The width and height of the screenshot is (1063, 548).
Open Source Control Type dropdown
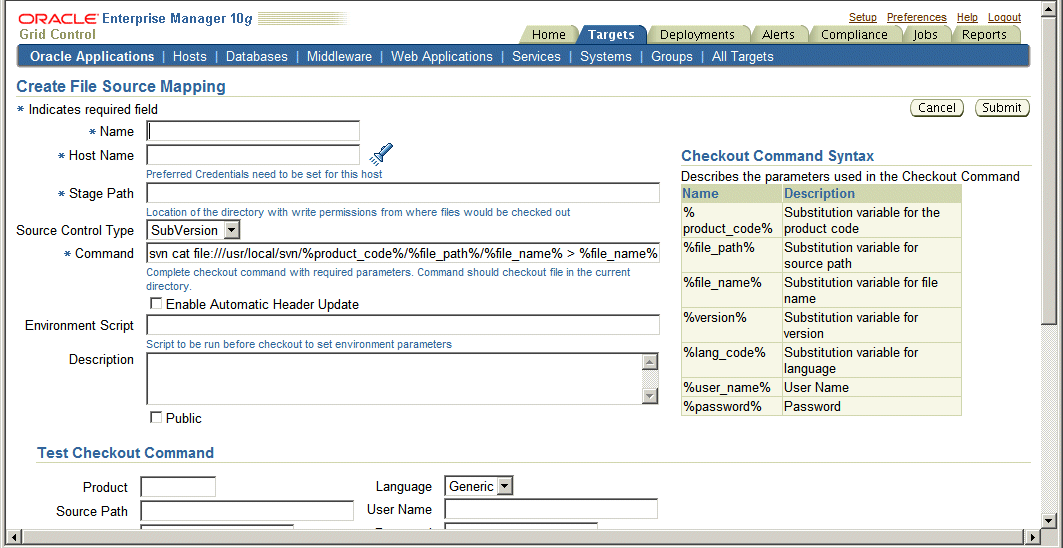click(x=194, y=231)
